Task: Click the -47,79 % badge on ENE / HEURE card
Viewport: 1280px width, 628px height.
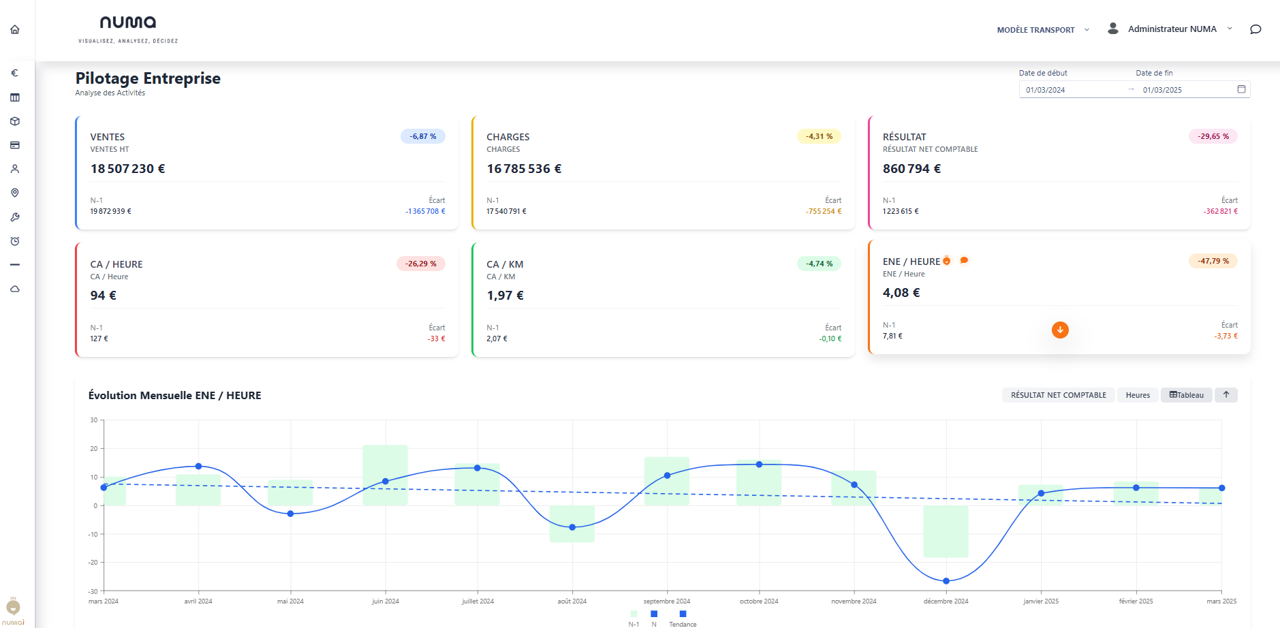Action: pyautogui.click(x=1213, y=261)
